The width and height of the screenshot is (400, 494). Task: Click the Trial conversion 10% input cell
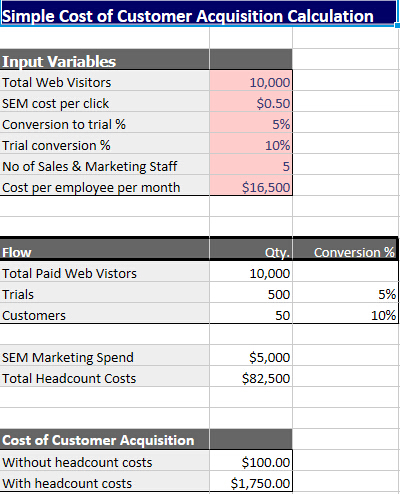pyautogui.click(x=251, y=143)
